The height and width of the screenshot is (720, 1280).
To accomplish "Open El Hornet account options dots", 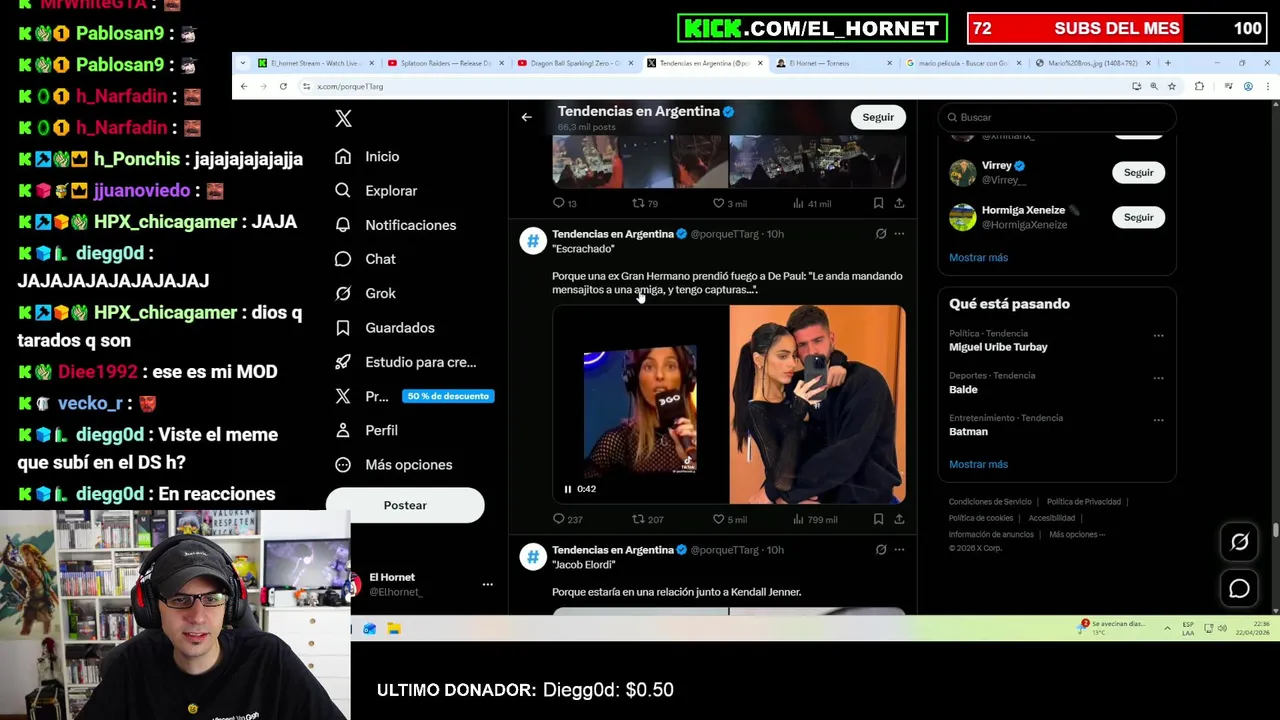I will [487, 584].
